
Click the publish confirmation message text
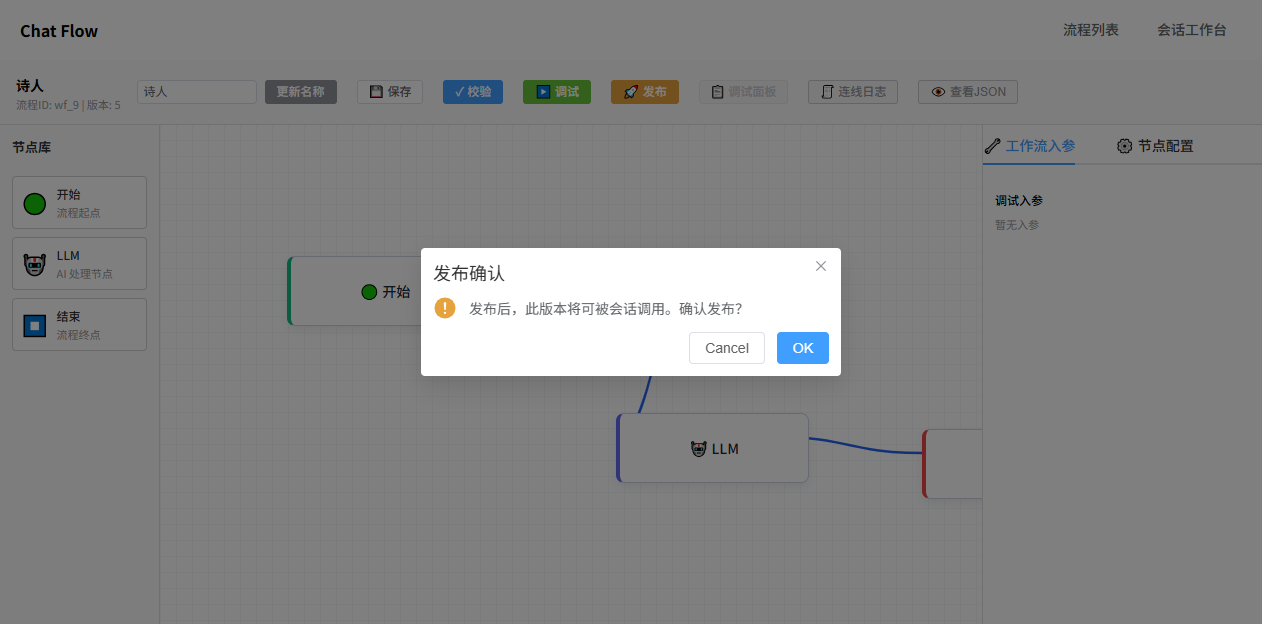606,308
